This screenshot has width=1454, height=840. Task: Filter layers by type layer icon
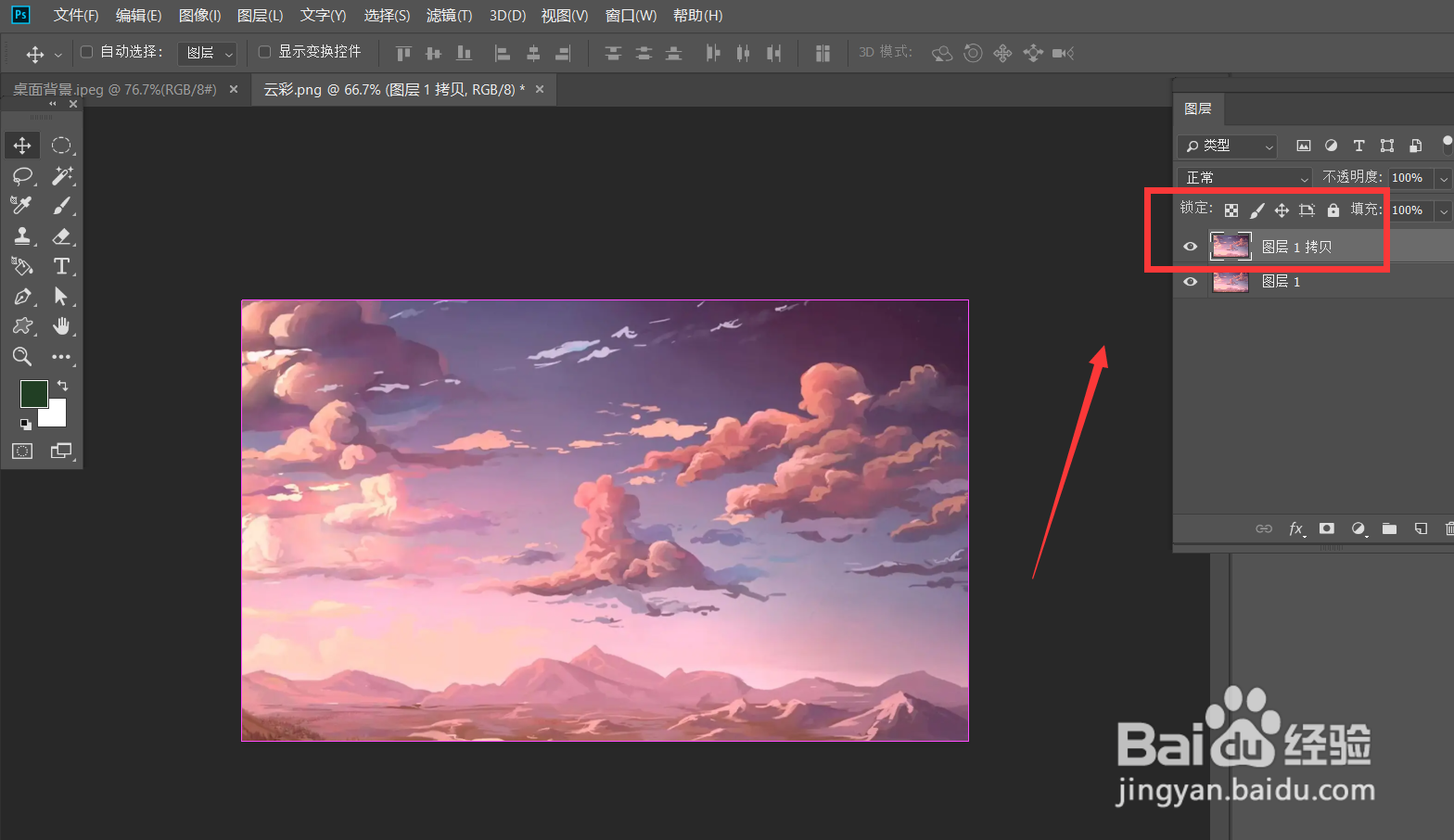(x=1358, y=146)
